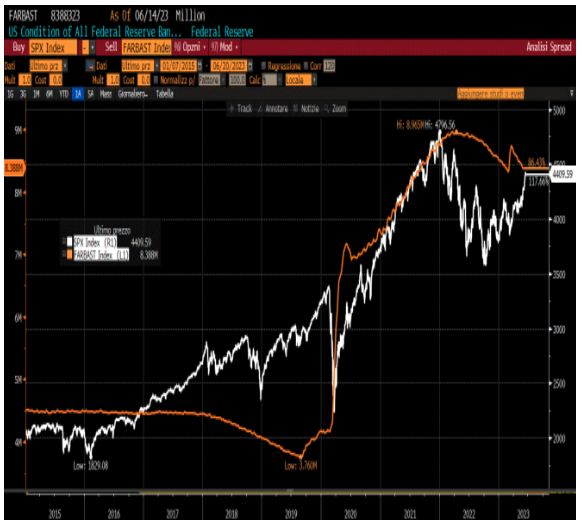Click Aggiungere studi o eventi button
Screen dimensions: 582x526
490,94
